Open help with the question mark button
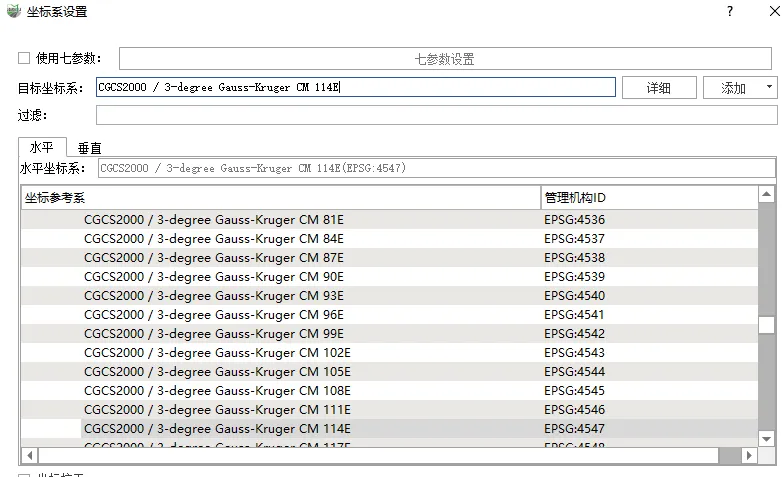Viewport: 782px width, 477px height. (x=730, y=12)
